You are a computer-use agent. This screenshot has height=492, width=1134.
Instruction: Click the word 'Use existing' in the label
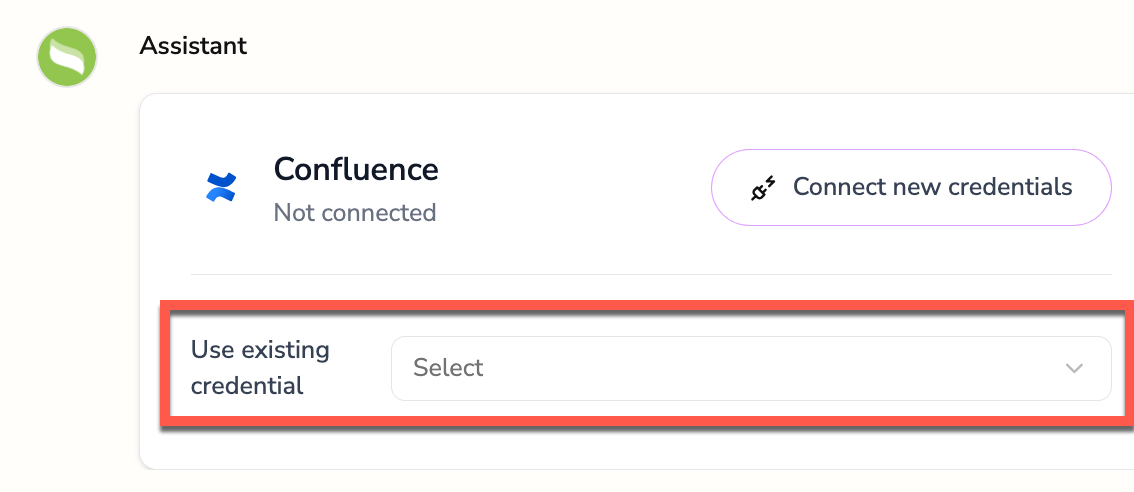pyautogui.click(x=260, y=350)
